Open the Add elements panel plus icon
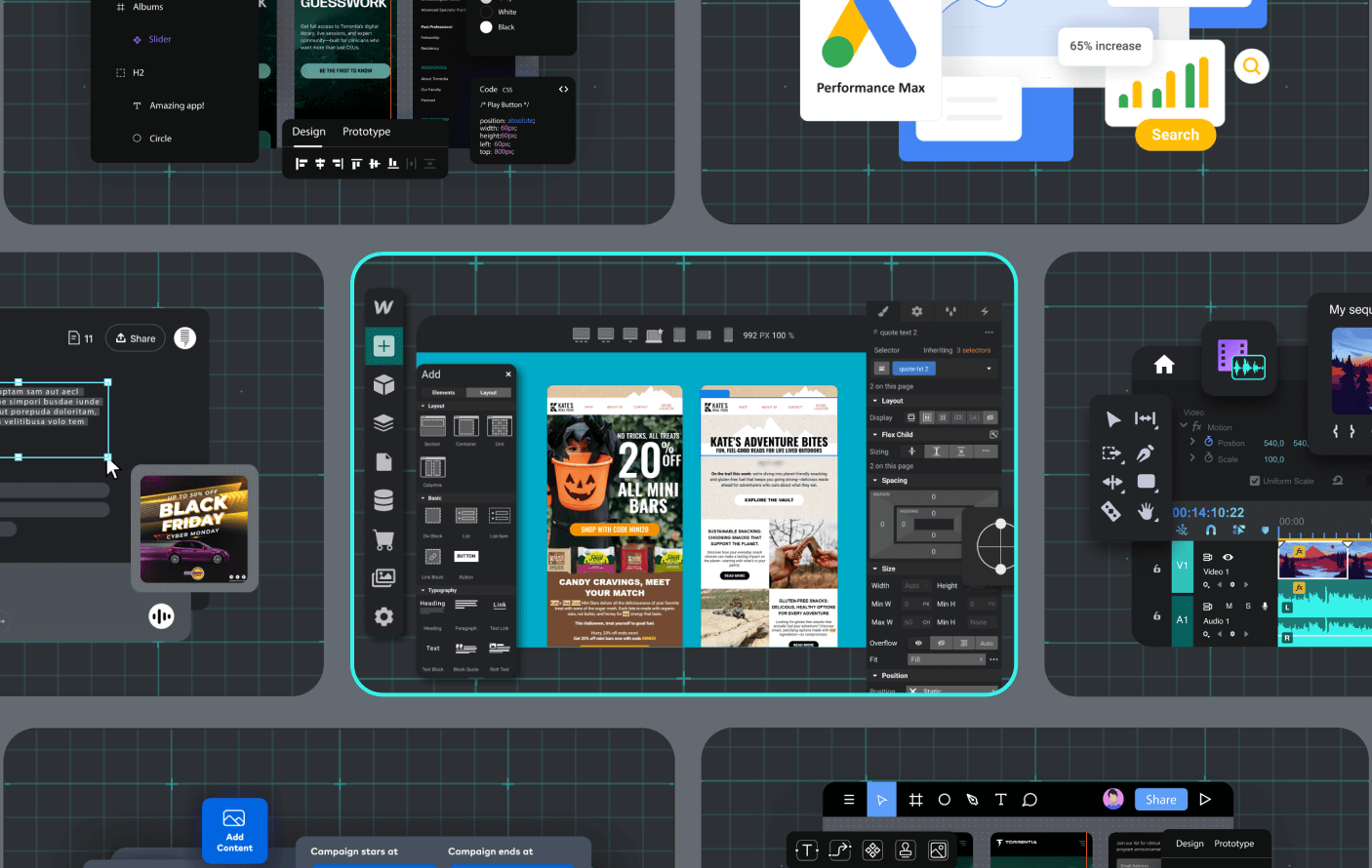 pos(383,346)
